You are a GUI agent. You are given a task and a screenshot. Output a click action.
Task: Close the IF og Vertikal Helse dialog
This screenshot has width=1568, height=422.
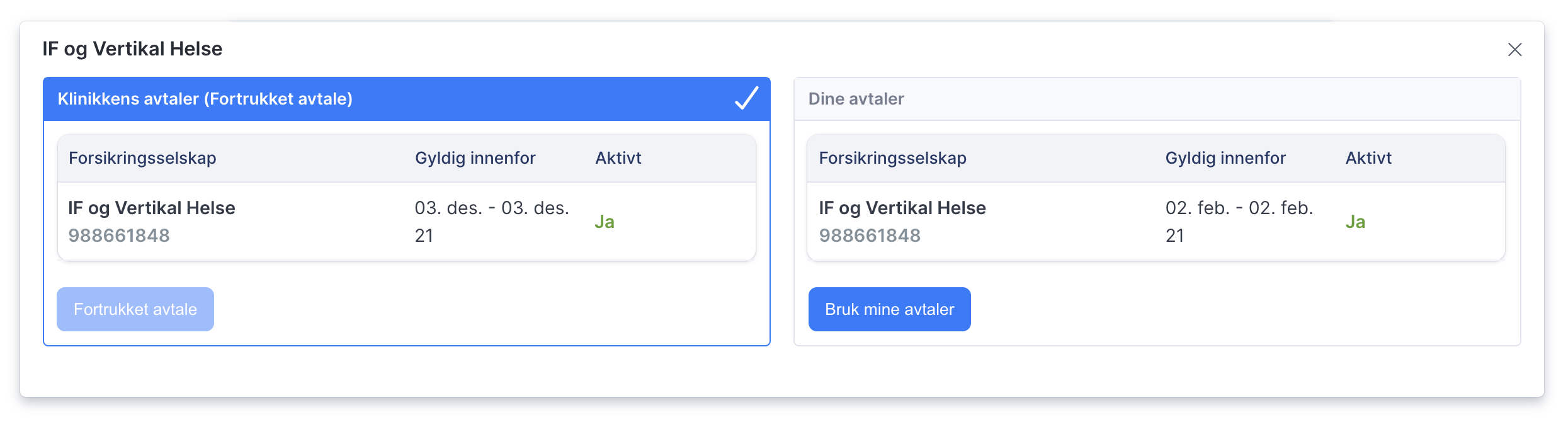click(x=1514, y=50)
